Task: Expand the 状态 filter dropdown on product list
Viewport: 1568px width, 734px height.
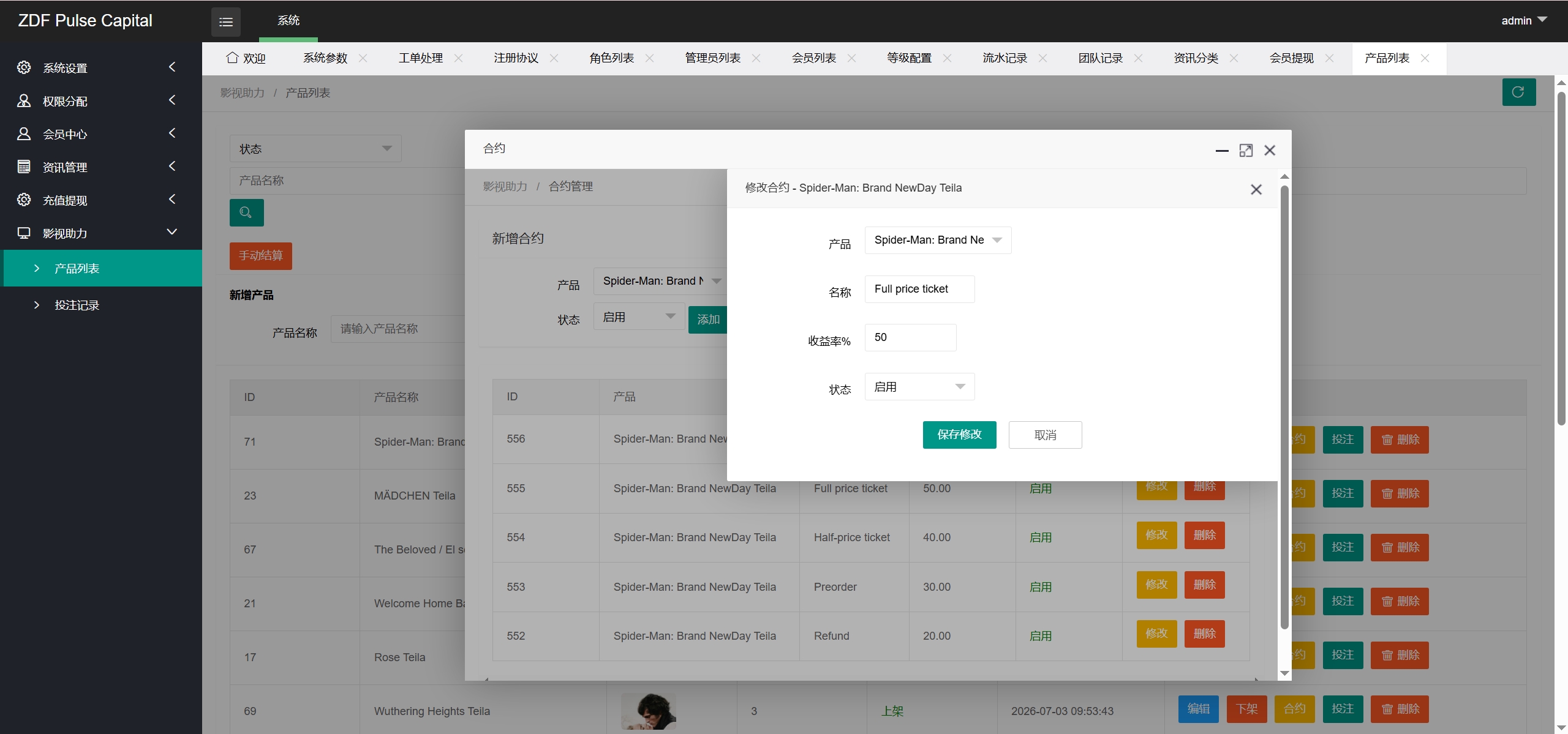Action: [x=315, y=149]
